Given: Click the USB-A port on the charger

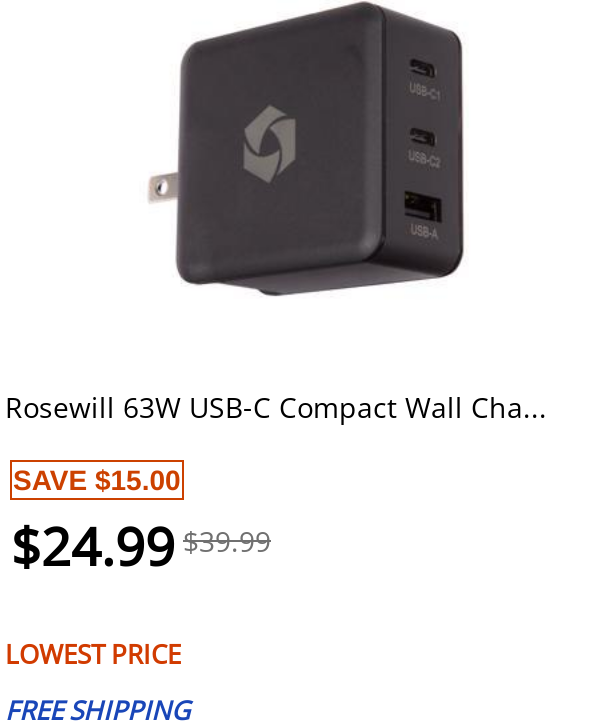Looking at the screenshot, I should 422,207.
